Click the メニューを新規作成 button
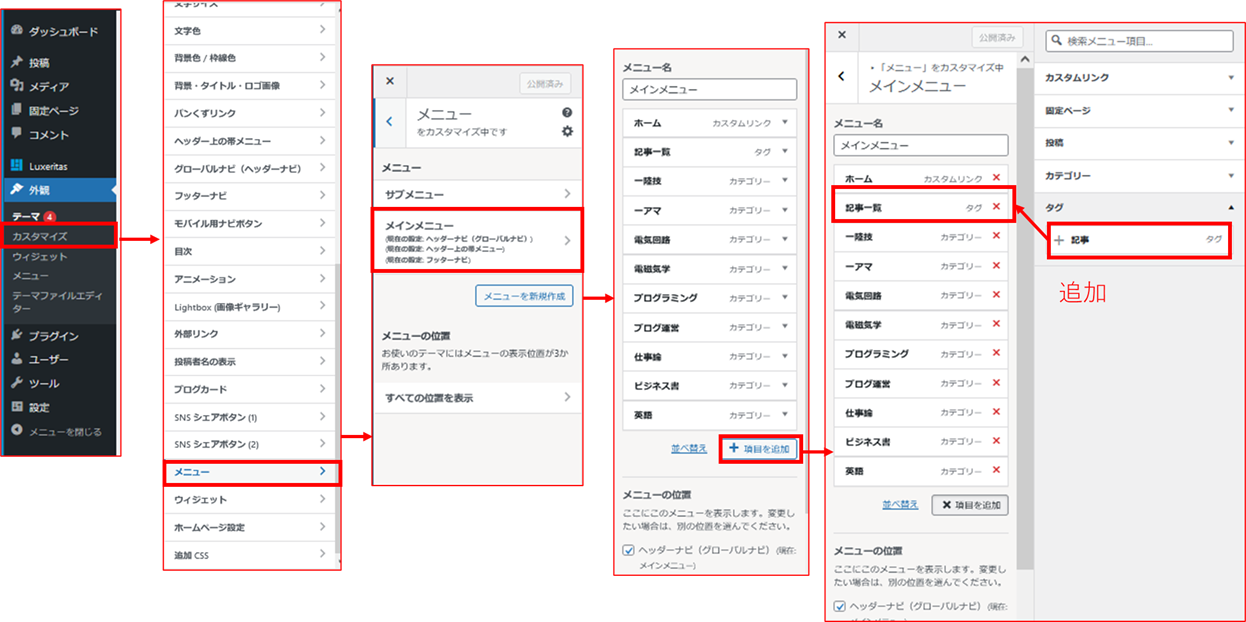 tap(524, 296)
